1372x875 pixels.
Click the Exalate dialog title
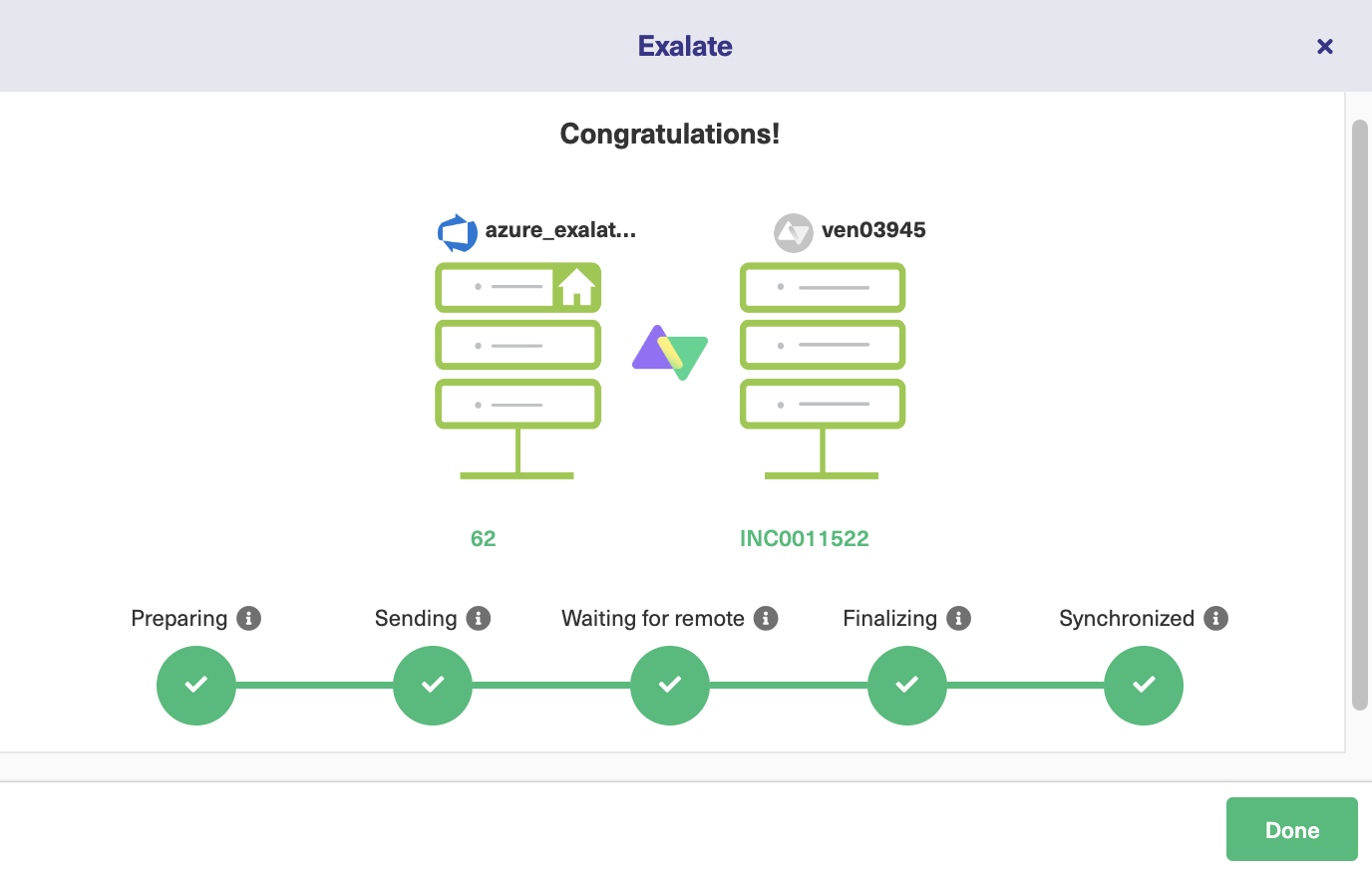pos(685,46)
